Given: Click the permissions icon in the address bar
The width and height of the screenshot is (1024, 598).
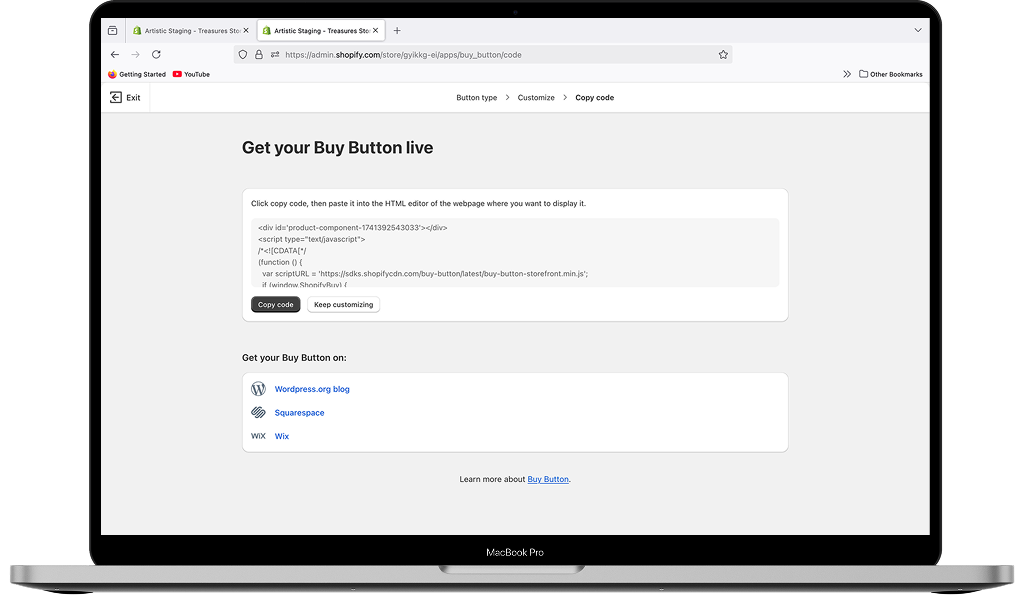Looking at the screenshot, I should 275,55.
